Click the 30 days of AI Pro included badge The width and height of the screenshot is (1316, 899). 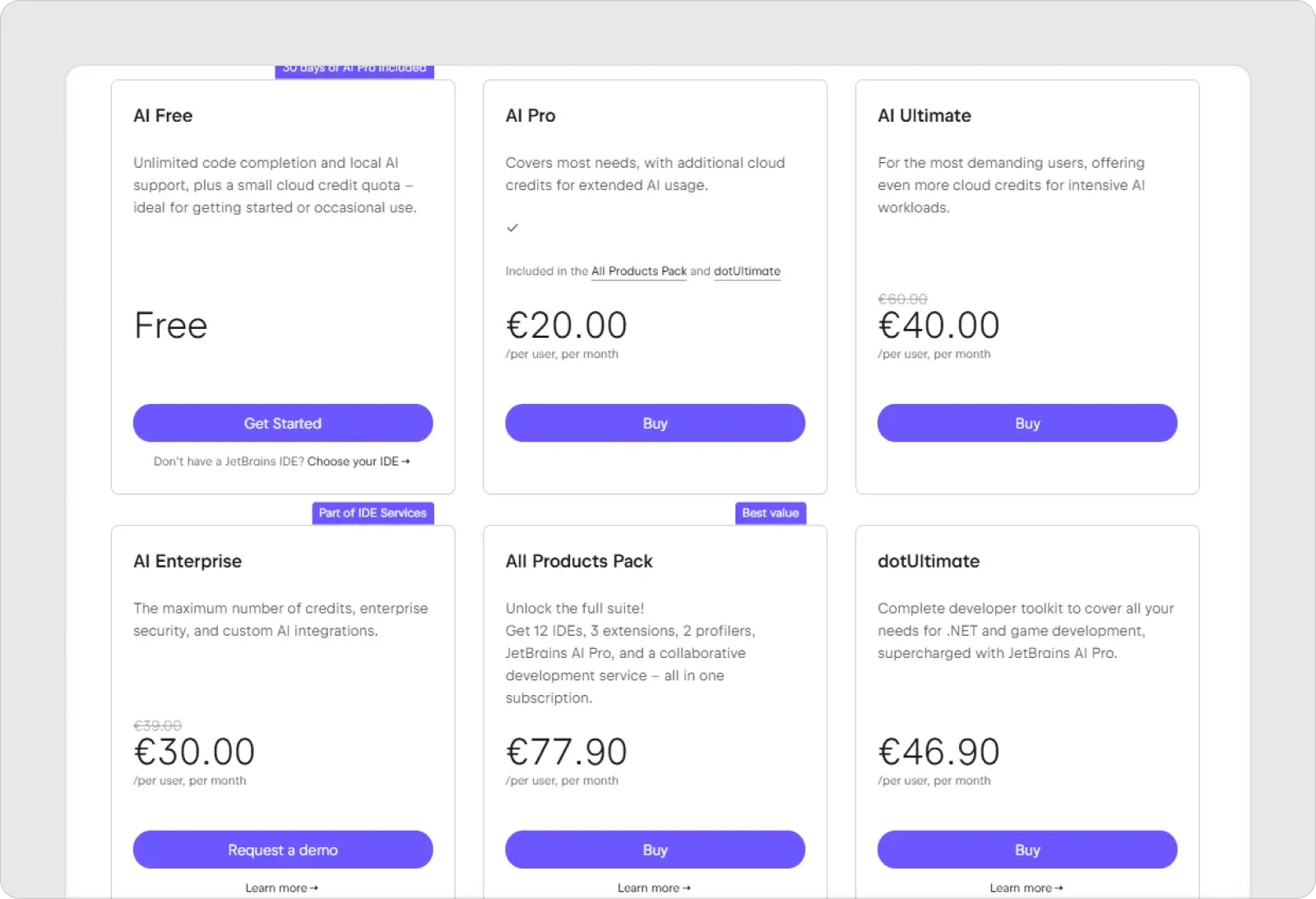point(354,71)
